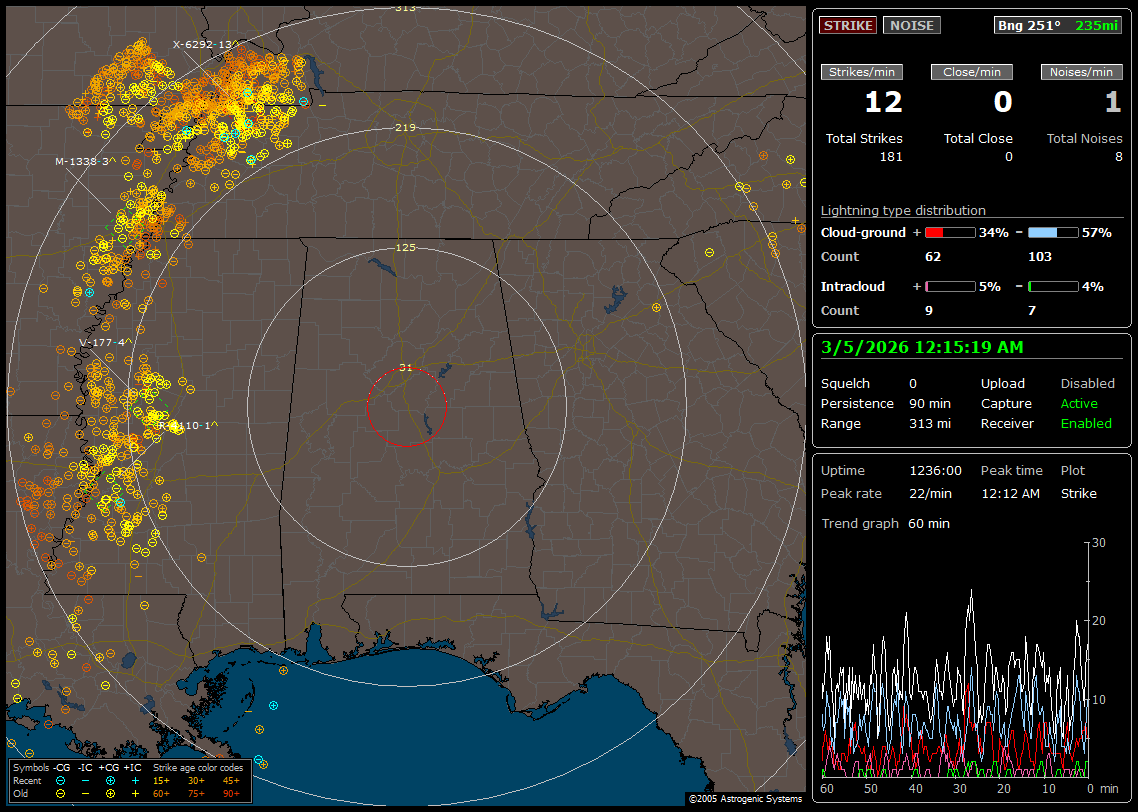Toggle the STRIKE indicator

848,25
